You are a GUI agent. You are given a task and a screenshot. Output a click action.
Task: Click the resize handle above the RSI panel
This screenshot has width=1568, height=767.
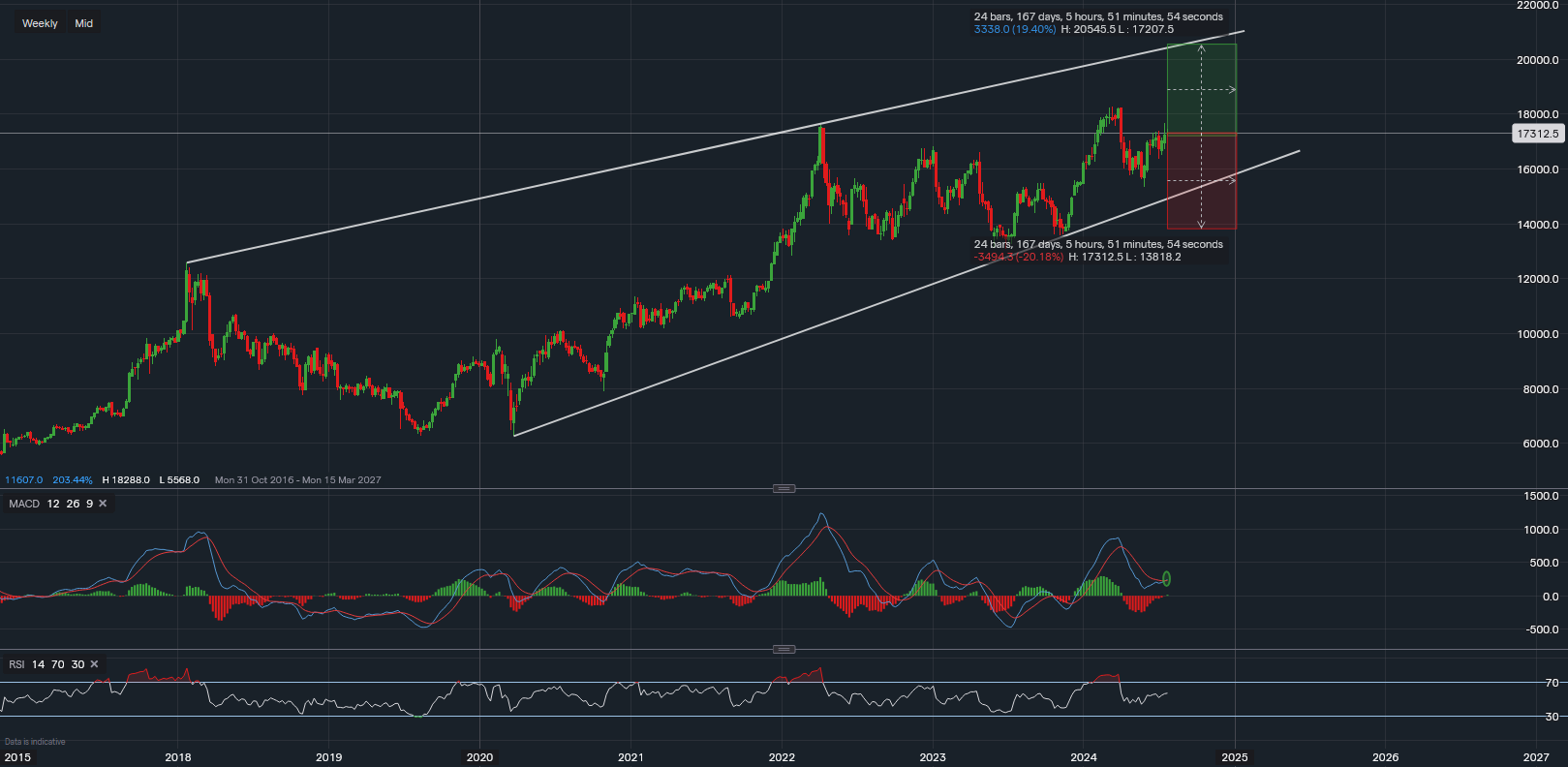tap(784, 649)
